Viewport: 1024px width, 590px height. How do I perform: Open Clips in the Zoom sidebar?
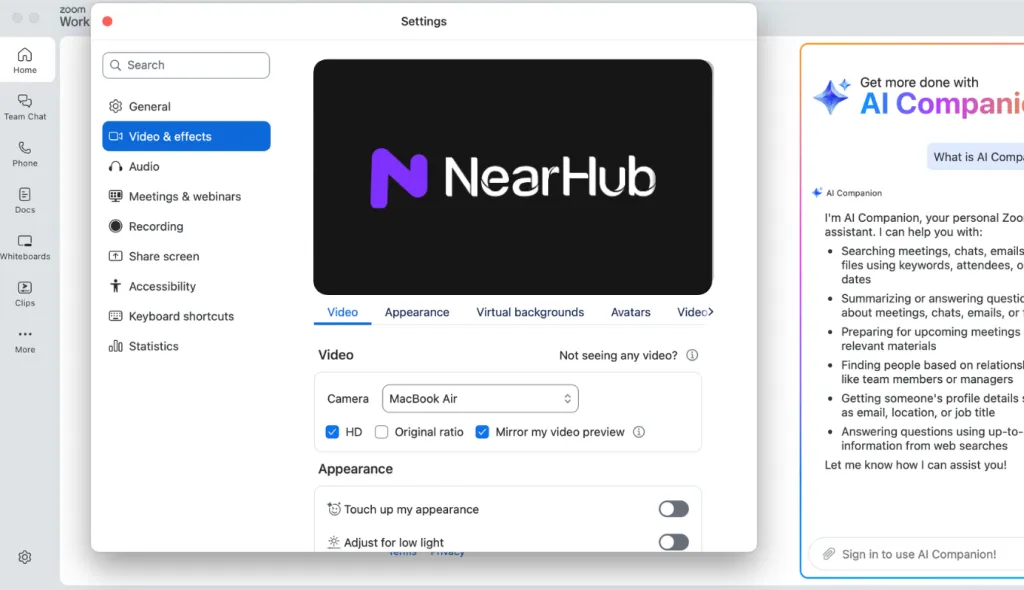[x=25, y=294]
